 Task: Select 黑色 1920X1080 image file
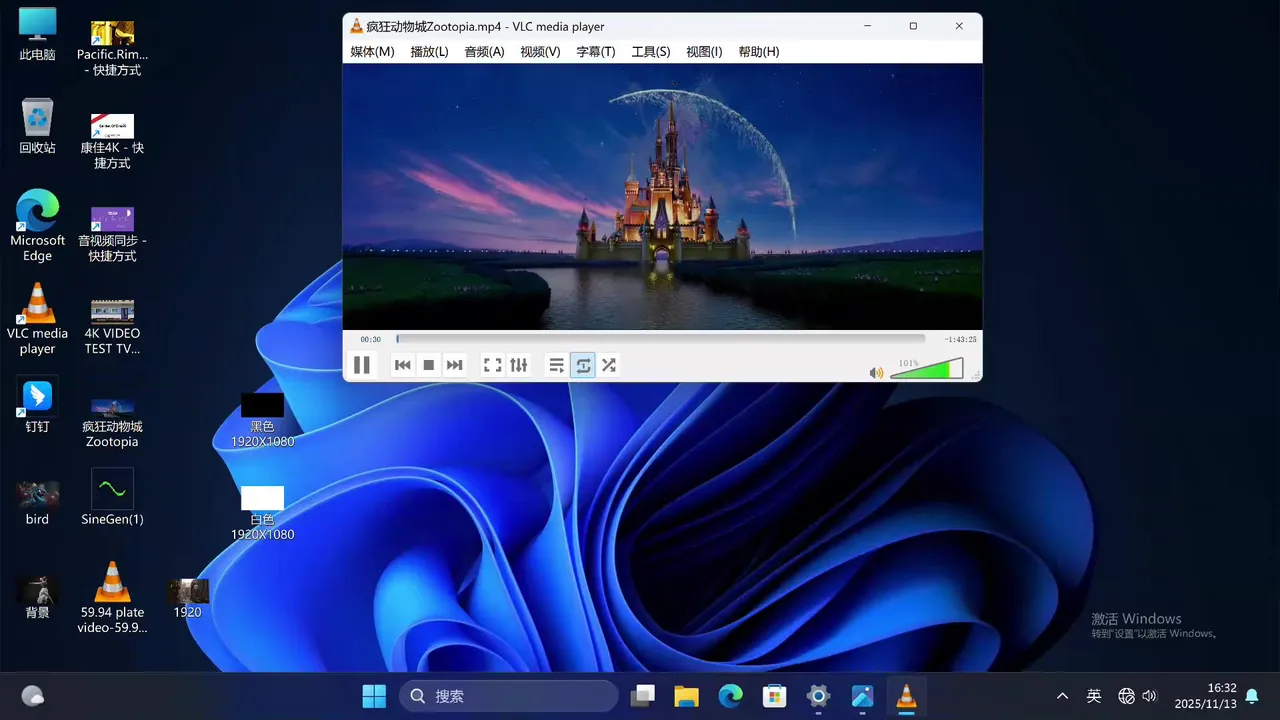click(x=262, y=420)
